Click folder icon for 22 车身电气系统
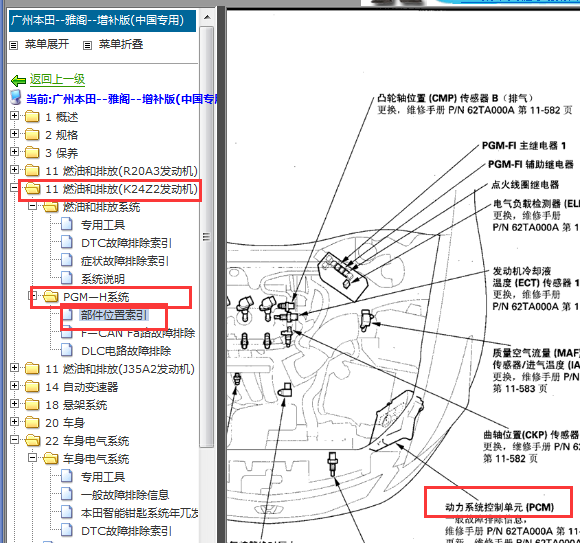 coord(33,441)
